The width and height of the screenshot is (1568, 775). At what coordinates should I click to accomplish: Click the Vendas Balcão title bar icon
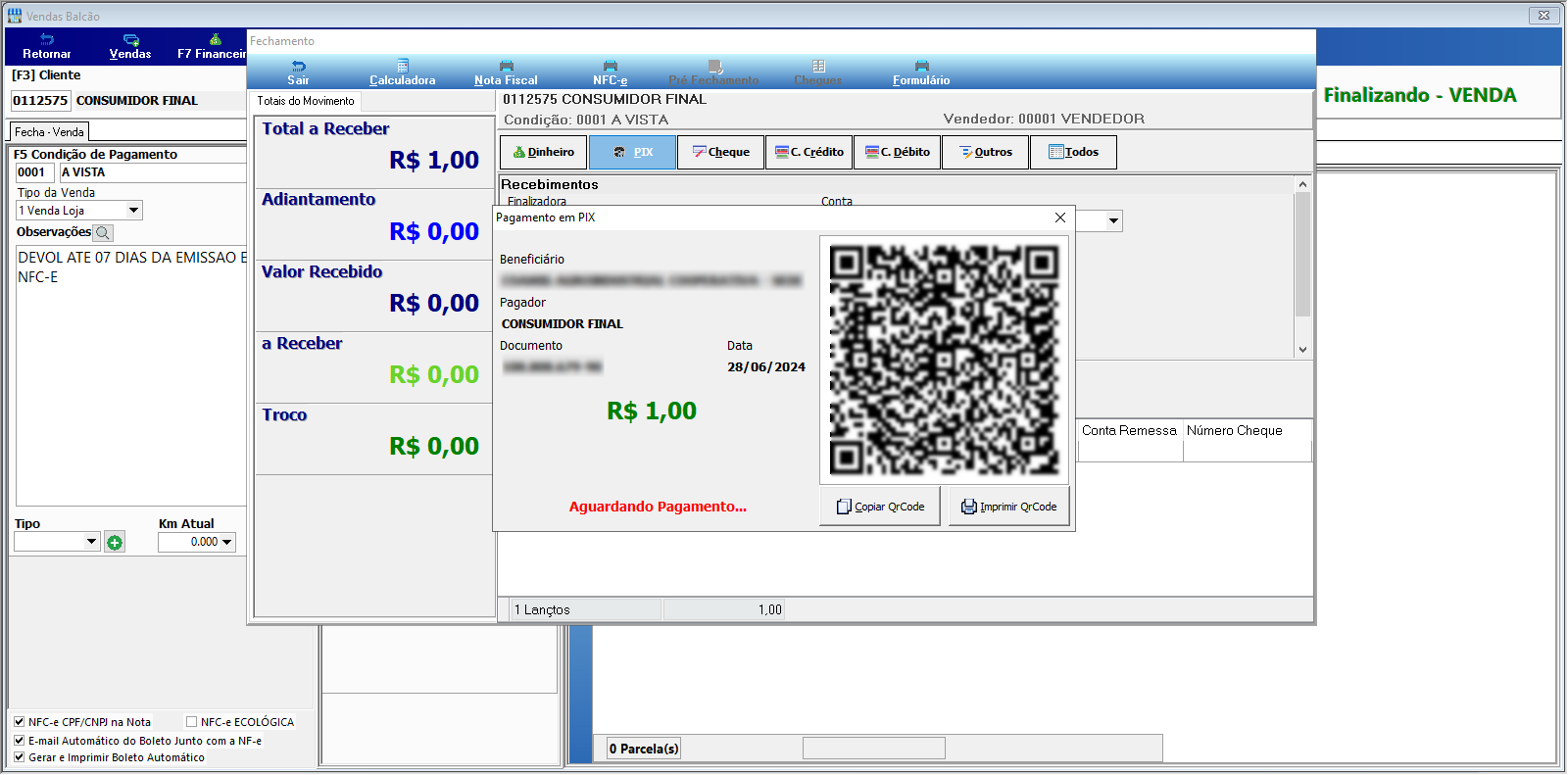coord(15,16)
